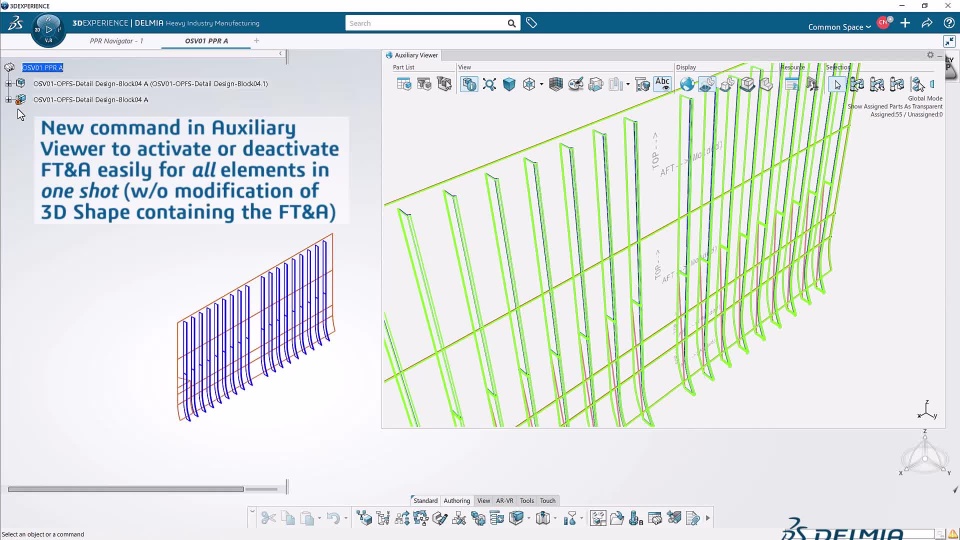Open the Common Space dropdown

click(x=839, y=27)
